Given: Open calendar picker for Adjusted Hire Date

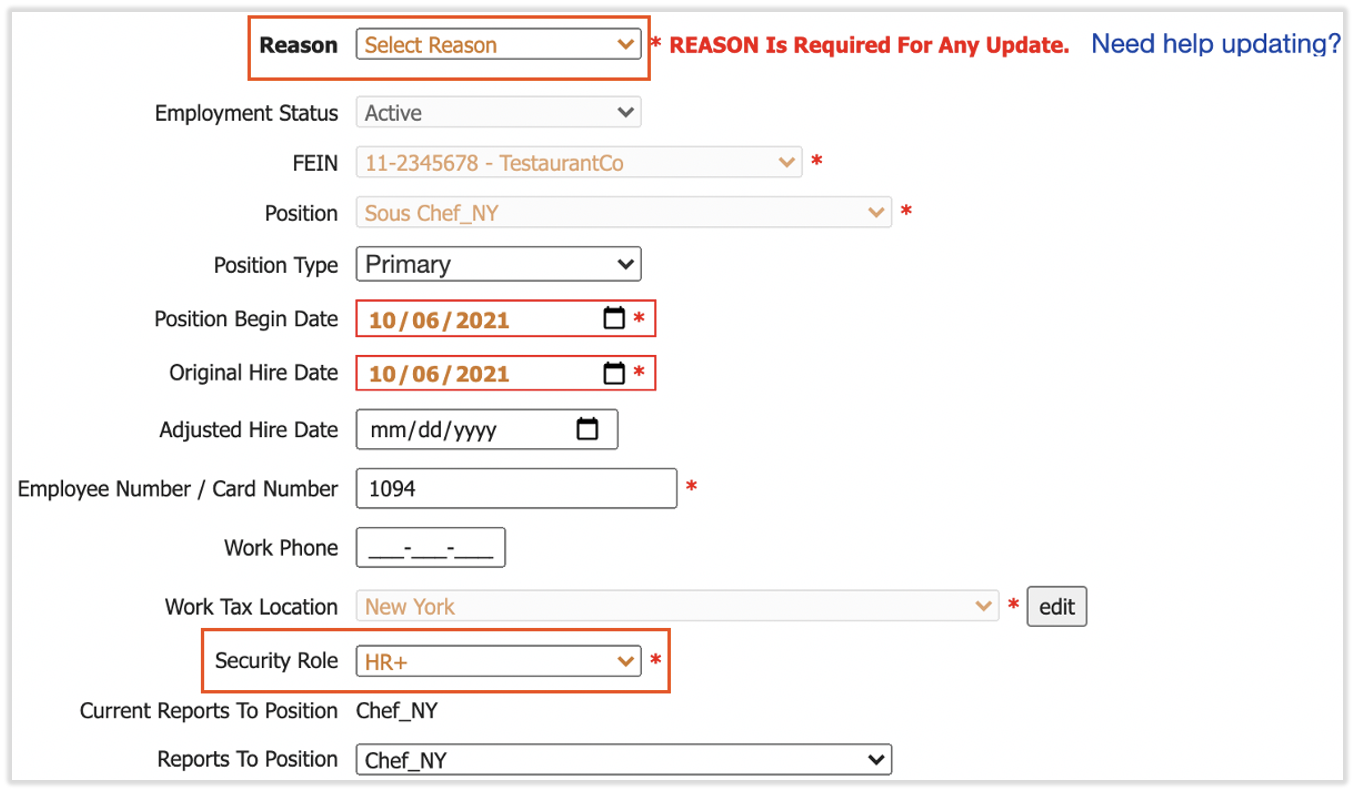Looking at the screenshot, I should pyautogui.click(x=588, y=429).
